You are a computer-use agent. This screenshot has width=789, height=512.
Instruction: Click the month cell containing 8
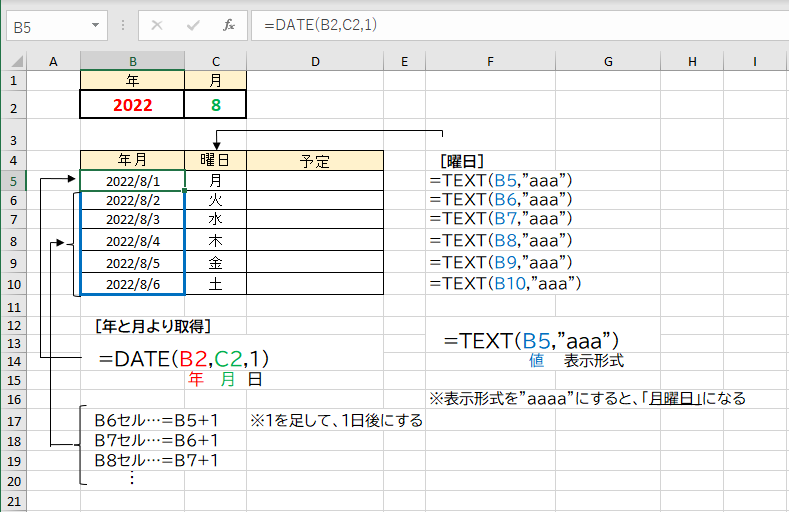click(215, 105)
